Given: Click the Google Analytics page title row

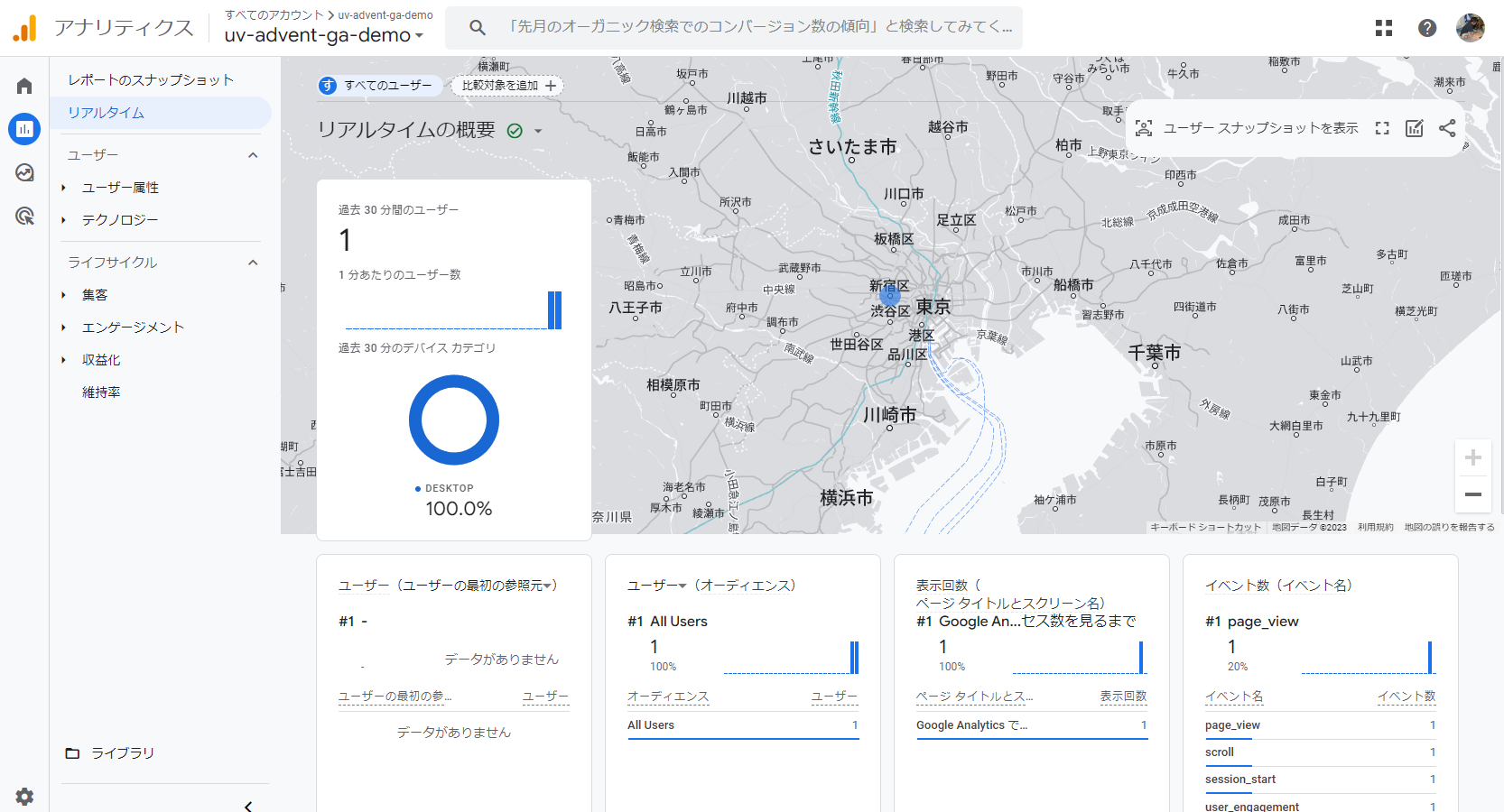Looking at the screenshot, I should [x=1032, y=725].
